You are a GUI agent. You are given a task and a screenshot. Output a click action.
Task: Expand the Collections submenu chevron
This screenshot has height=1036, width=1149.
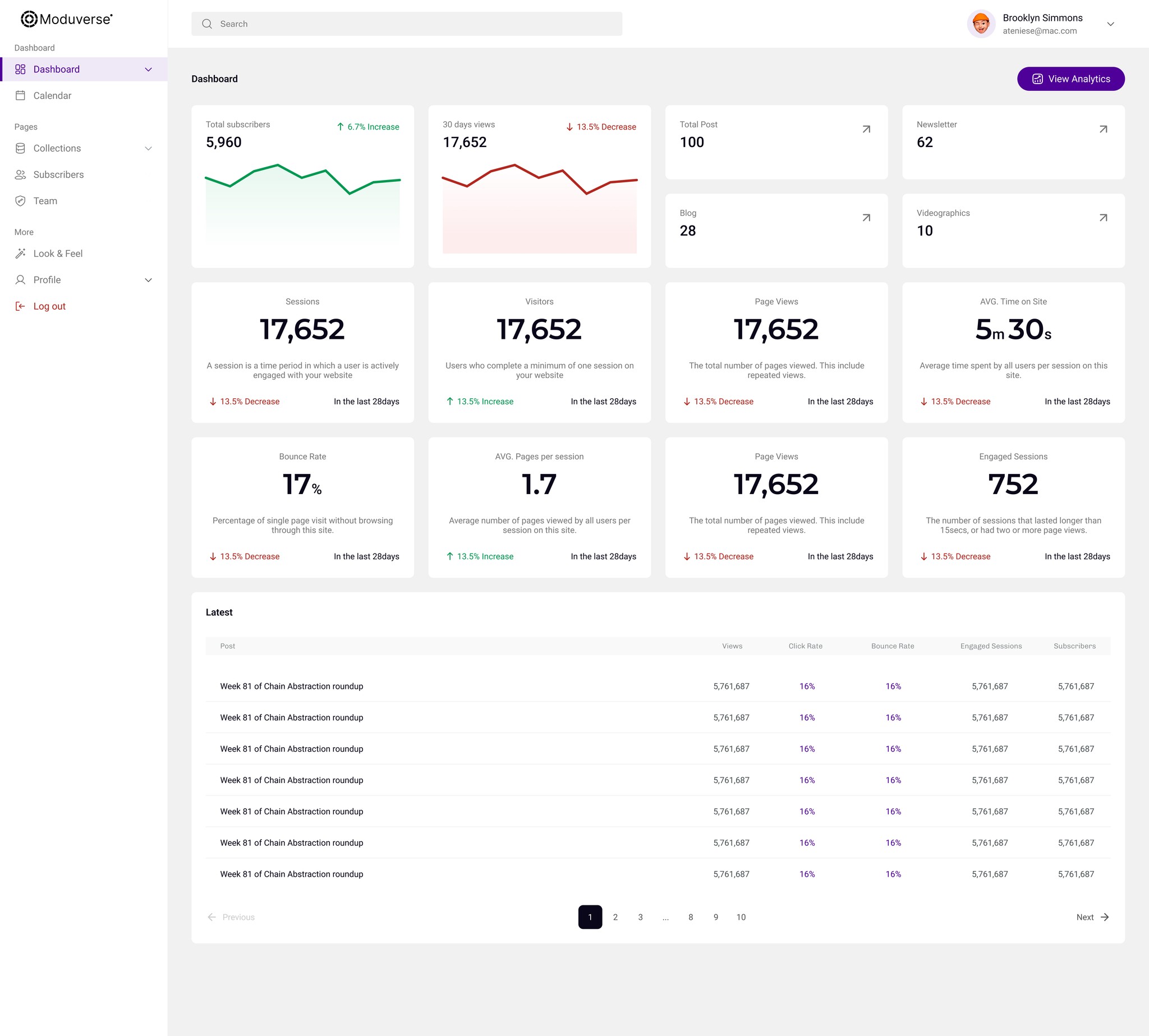(x=148, y=149)
